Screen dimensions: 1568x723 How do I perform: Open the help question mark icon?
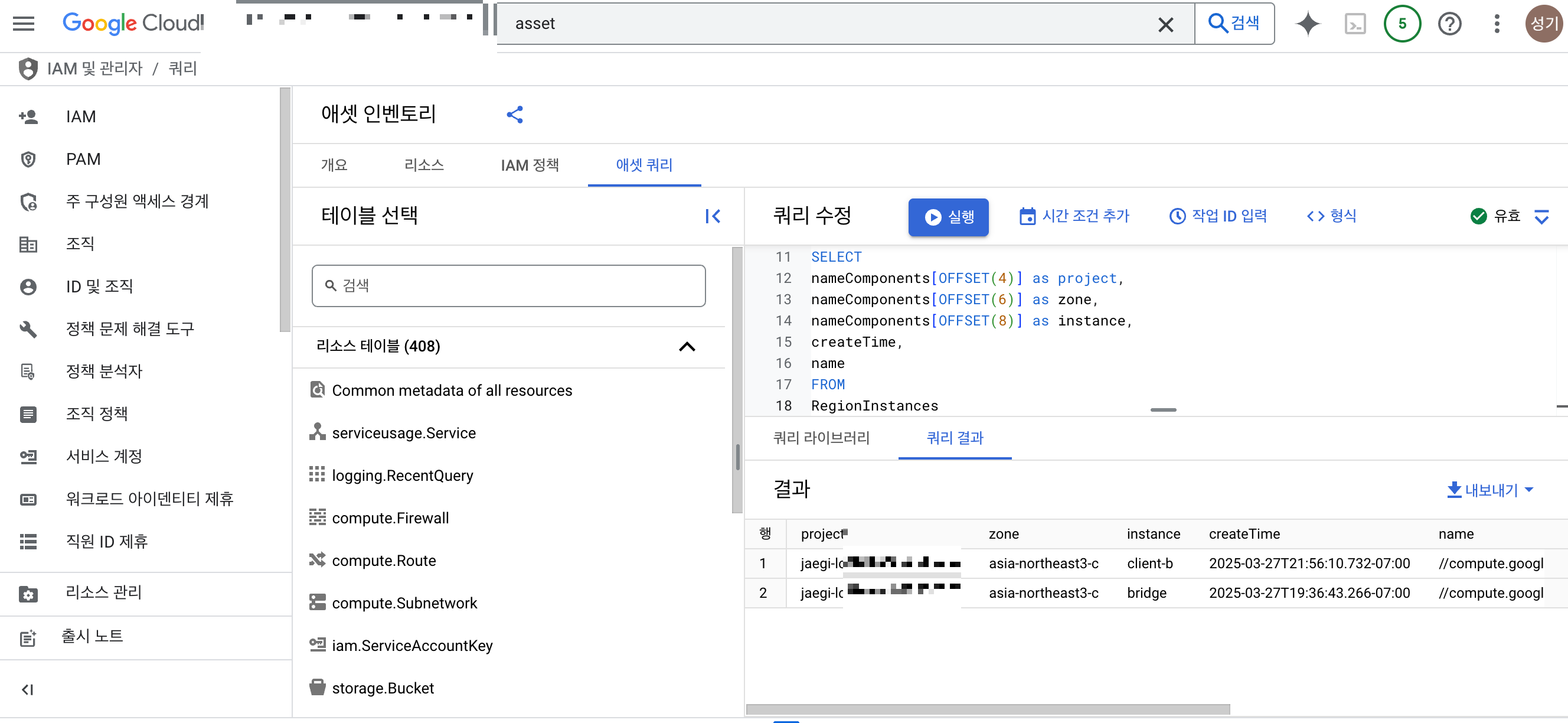[1449, 24]
